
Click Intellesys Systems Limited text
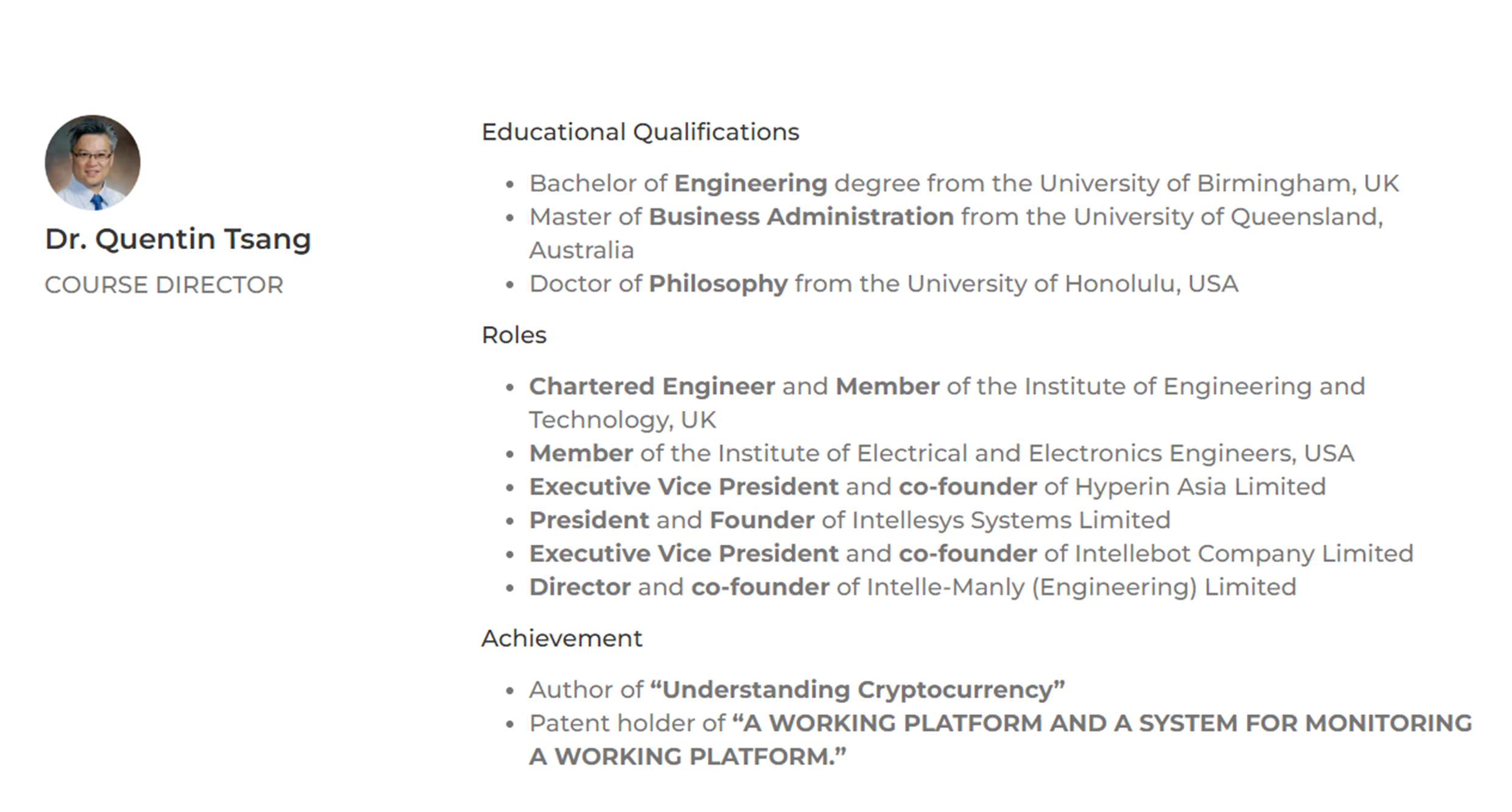click(x=1011, y=521)
